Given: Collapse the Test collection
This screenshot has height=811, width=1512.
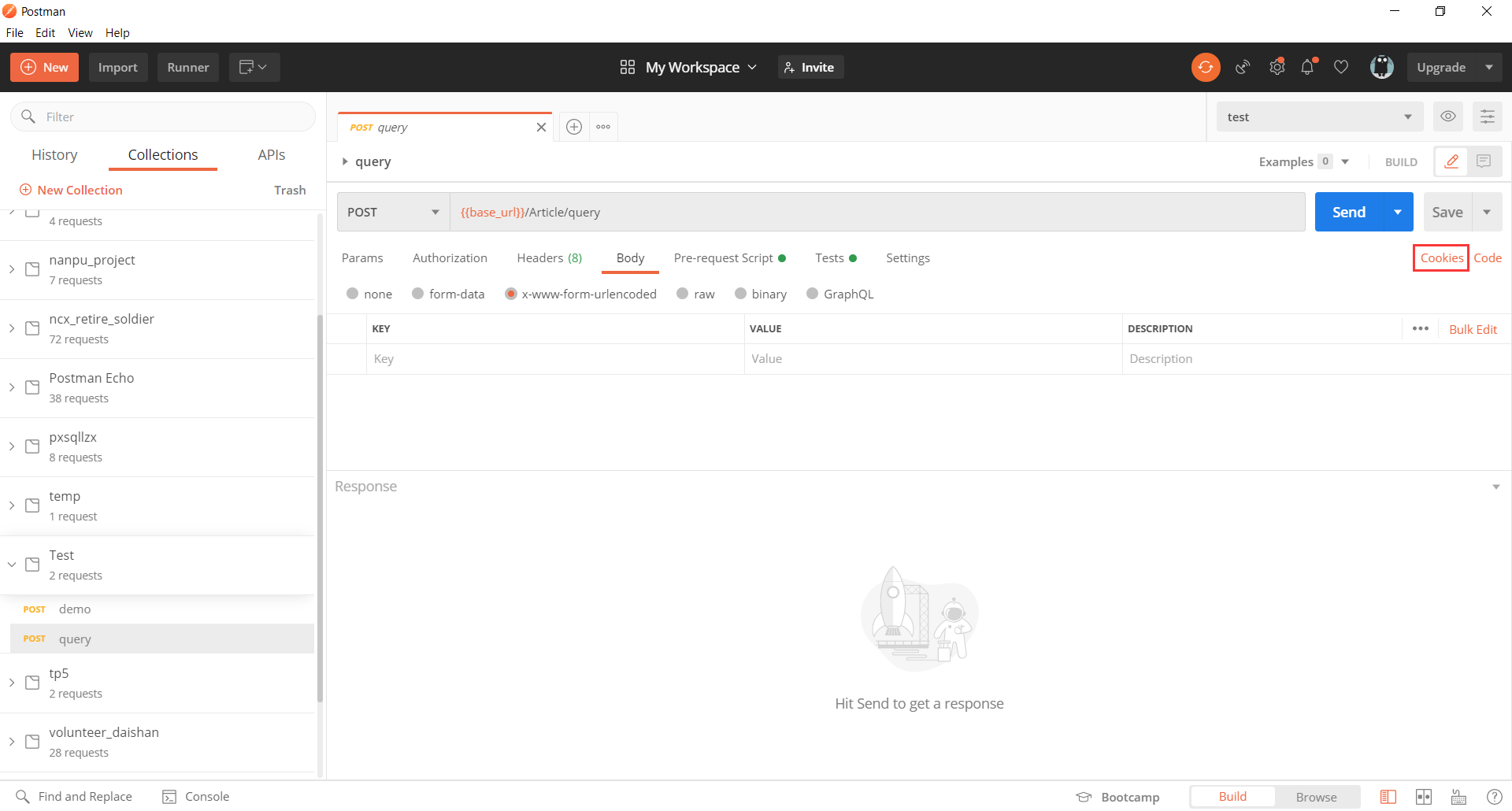Looking at the screenshot, I should coord(12,565).
